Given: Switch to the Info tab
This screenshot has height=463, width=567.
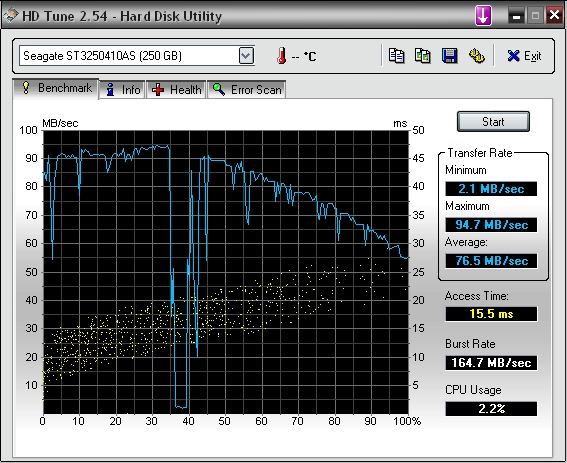Looking at the screenshot, I should (x=123, y=89).
